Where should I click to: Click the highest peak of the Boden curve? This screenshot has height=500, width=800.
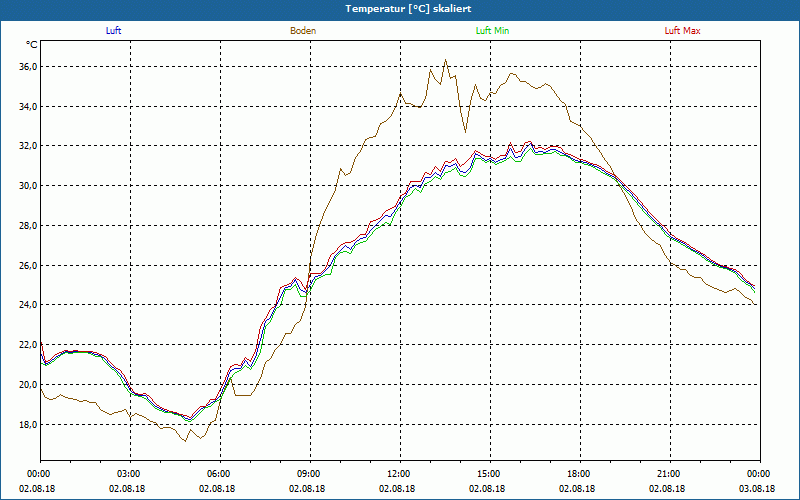[x=446, y=60]
